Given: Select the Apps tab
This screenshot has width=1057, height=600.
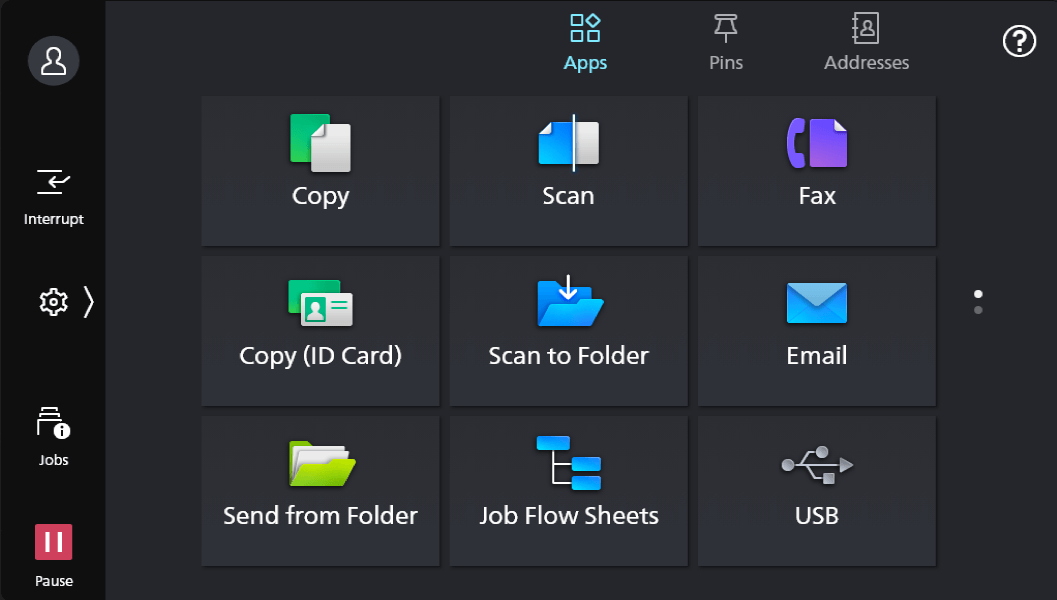Looking at the screenshot, I should click(x=585, y=42).
